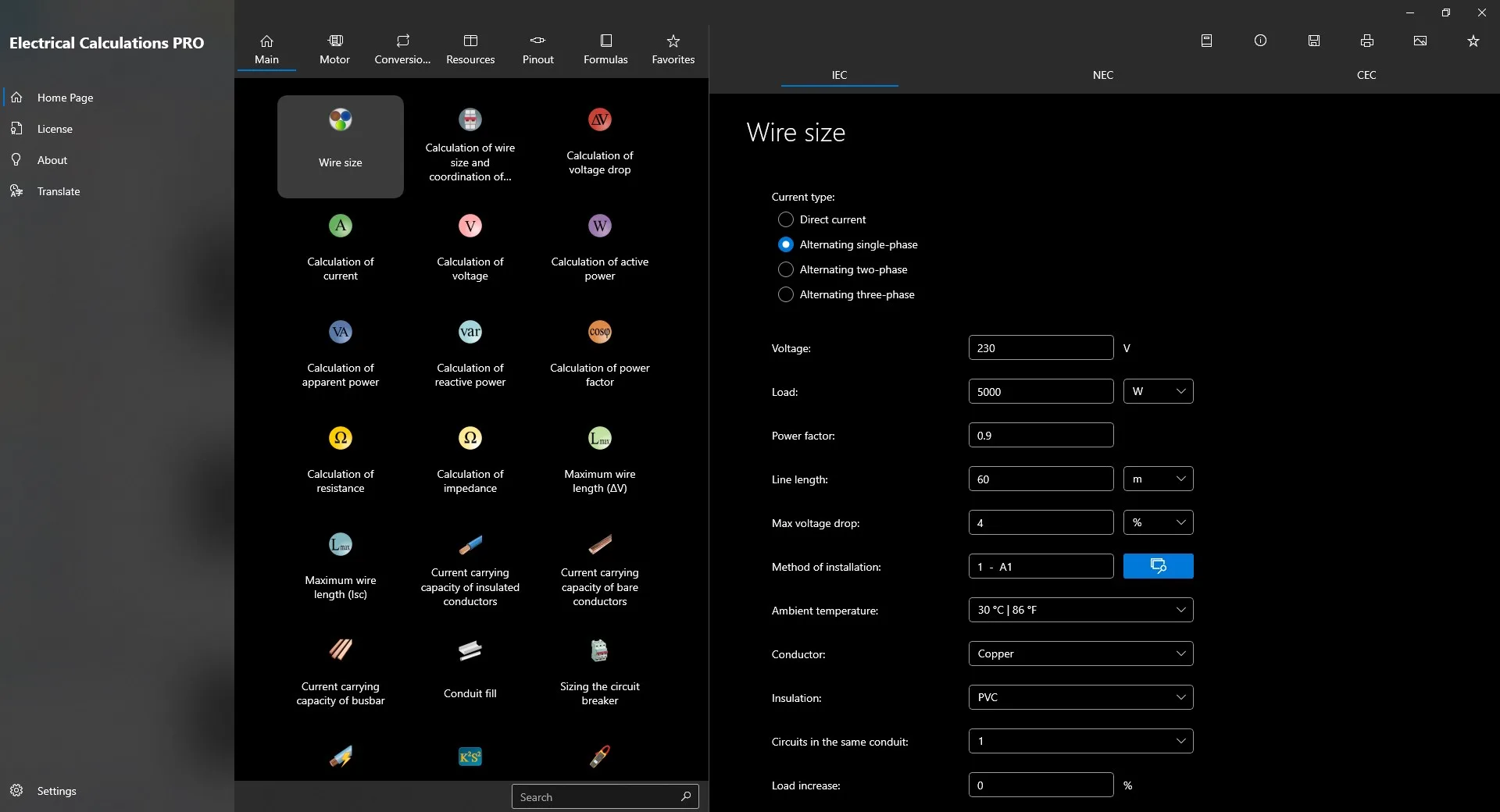Viewport: 1500px width, 812px height.
Task: Open the Calculation of apparent power tile
Action: click(341, 359)
